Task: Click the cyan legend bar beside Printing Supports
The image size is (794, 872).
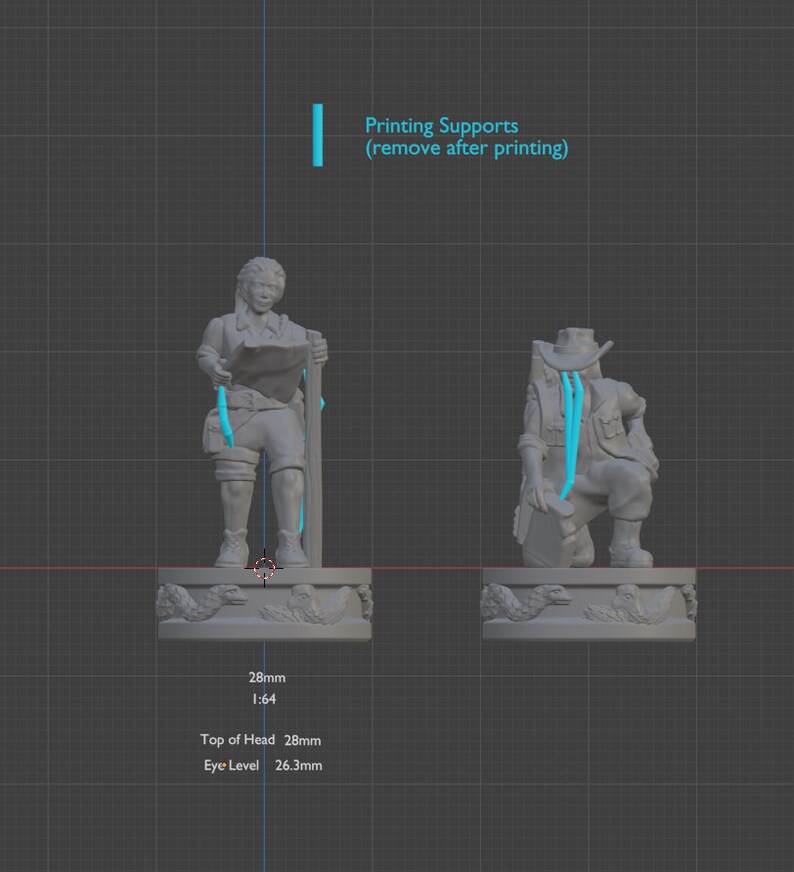Action: tap(317, 135)
